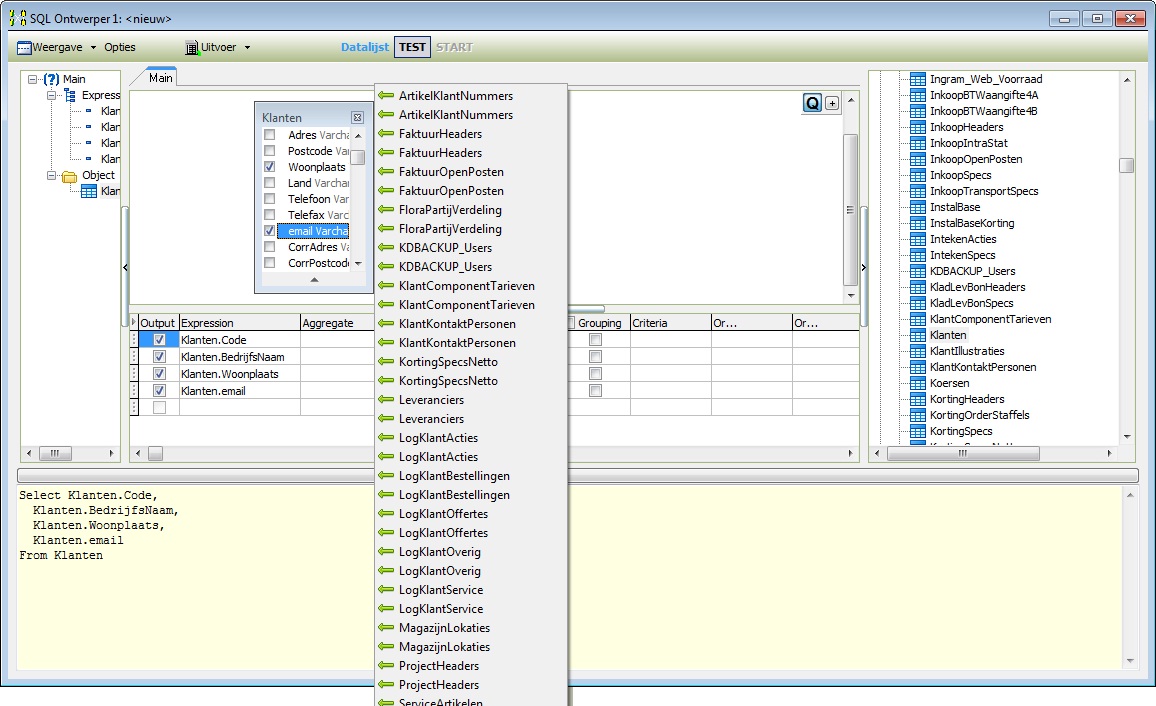Enable the Postcode field checkbox

point(269,151)
